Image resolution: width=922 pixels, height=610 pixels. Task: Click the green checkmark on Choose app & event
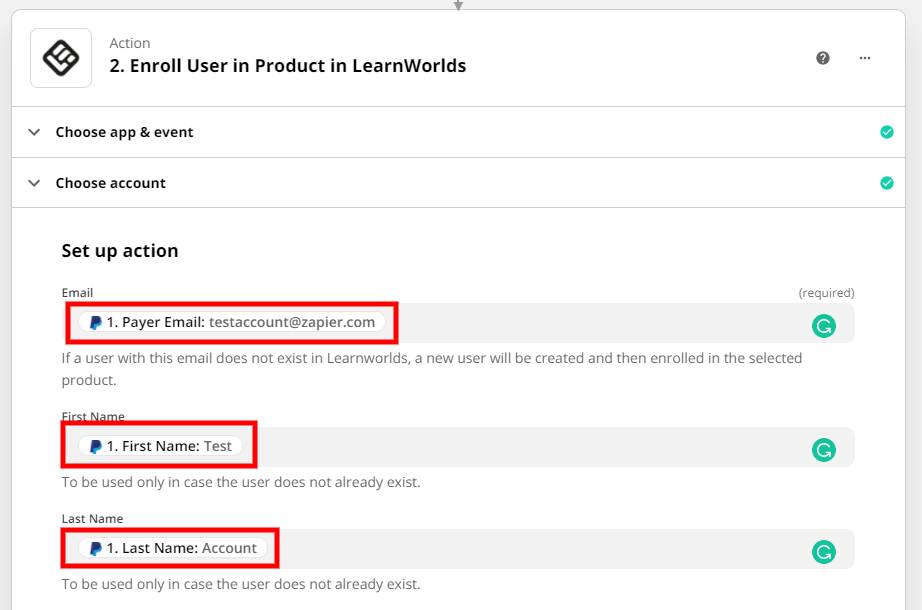tap(886, 131)
